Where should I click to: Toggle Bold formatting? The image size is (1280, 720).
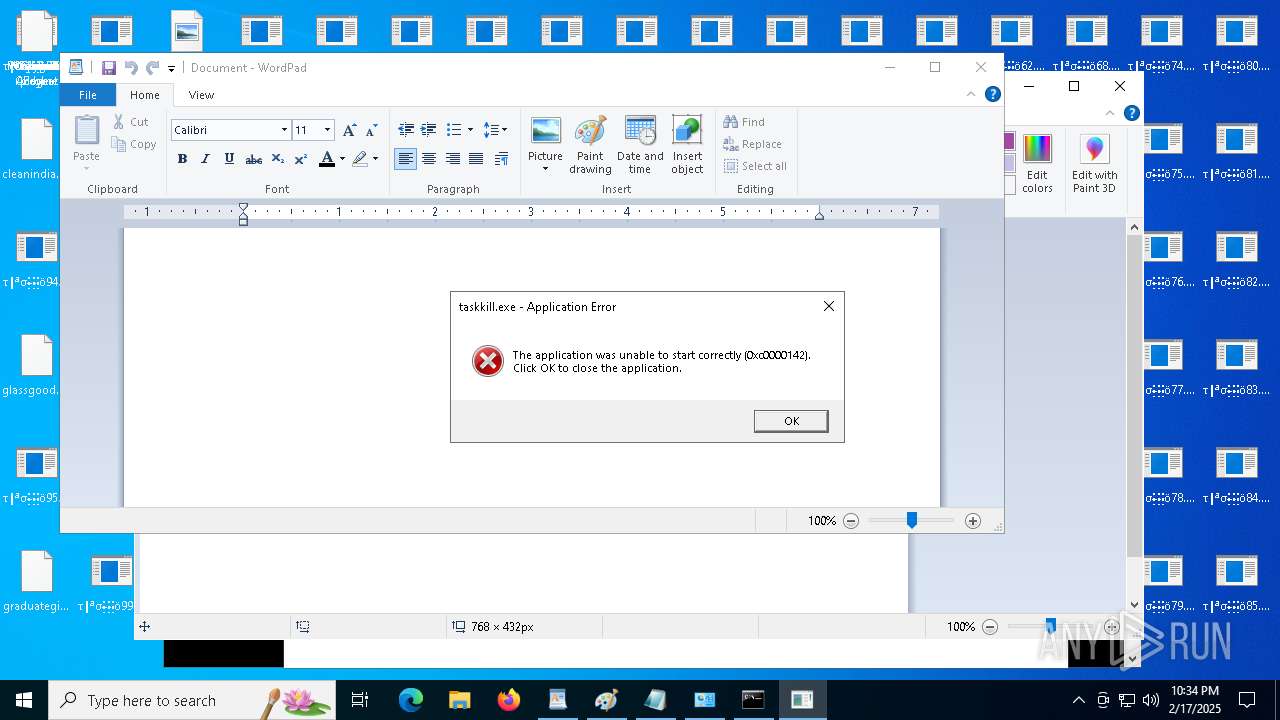click(x=182, y=159)
